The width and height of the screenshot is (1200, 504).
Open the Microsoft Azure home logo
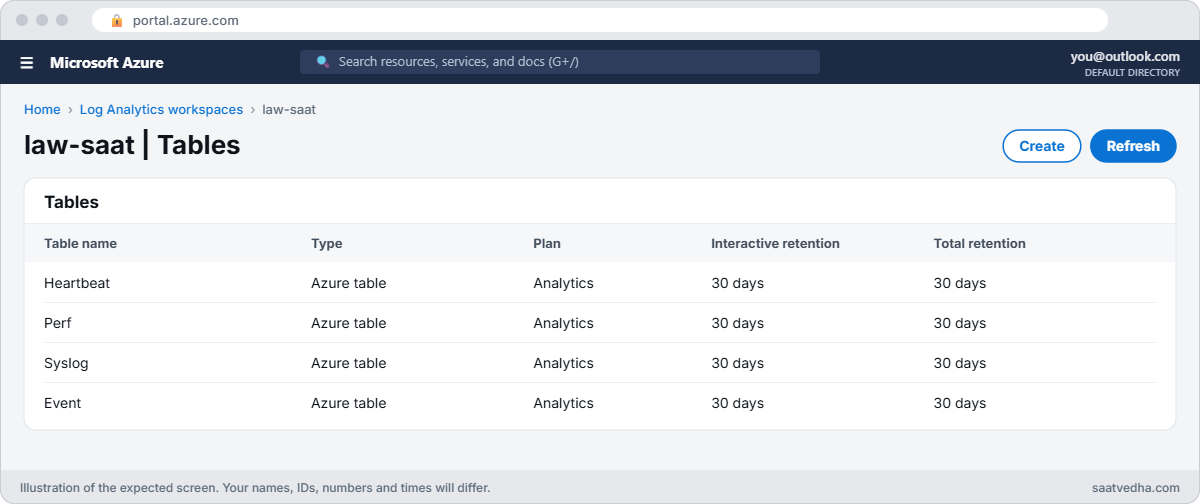tap(107, 63)
